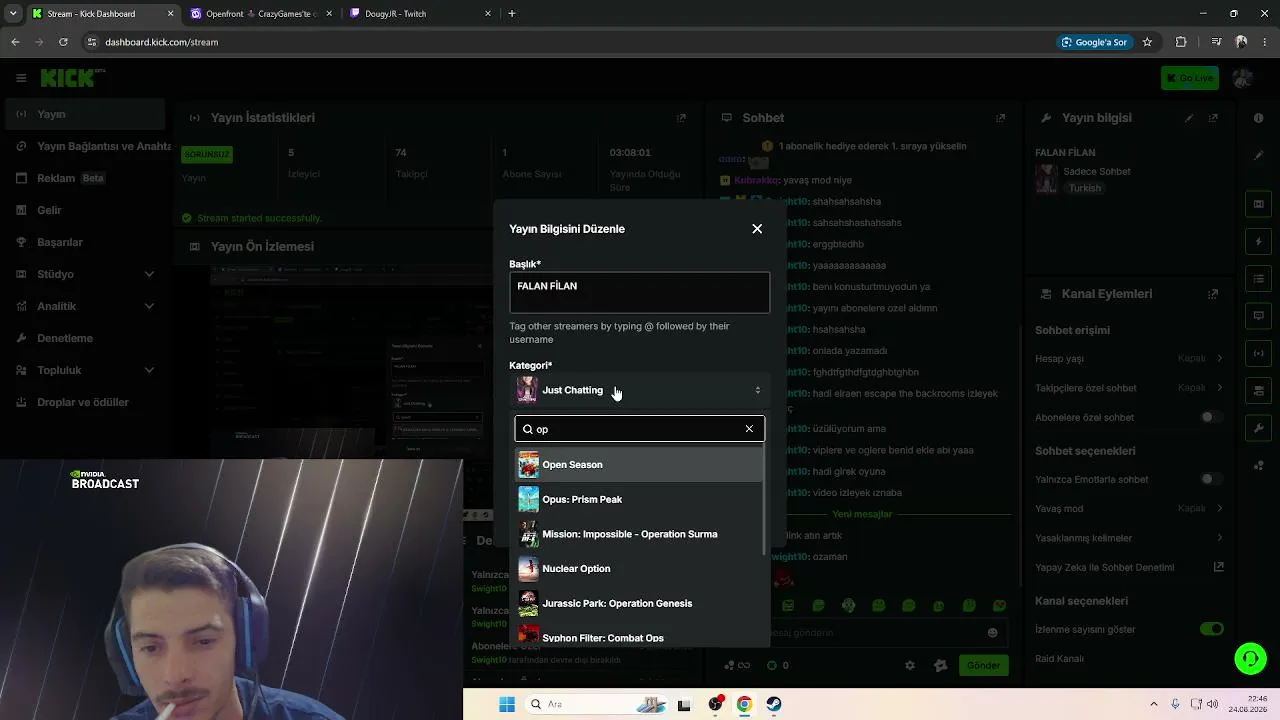Open the profile avatar menu
The image size is (1280, 720).
click(1243, 78)
